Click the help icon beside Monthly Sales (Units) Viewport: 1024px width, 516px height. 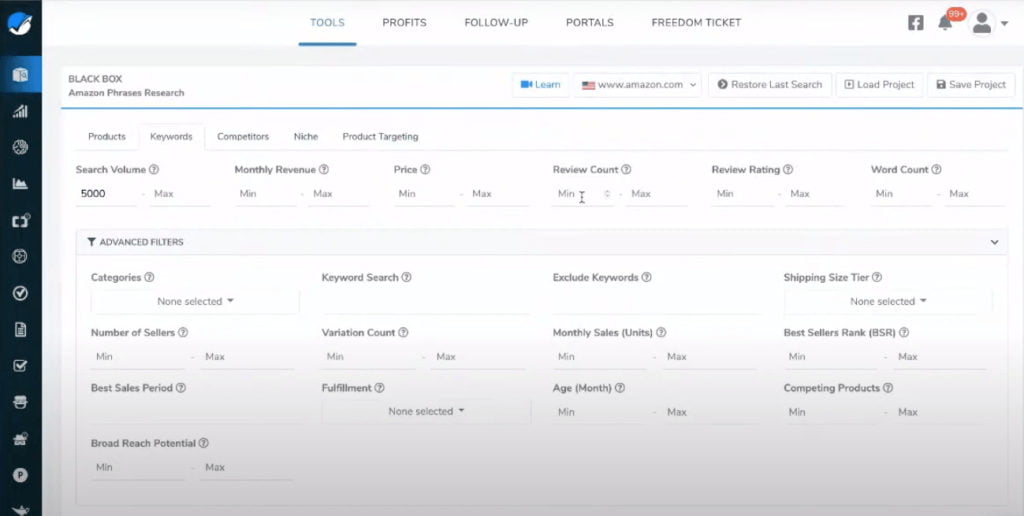[661, 332]
